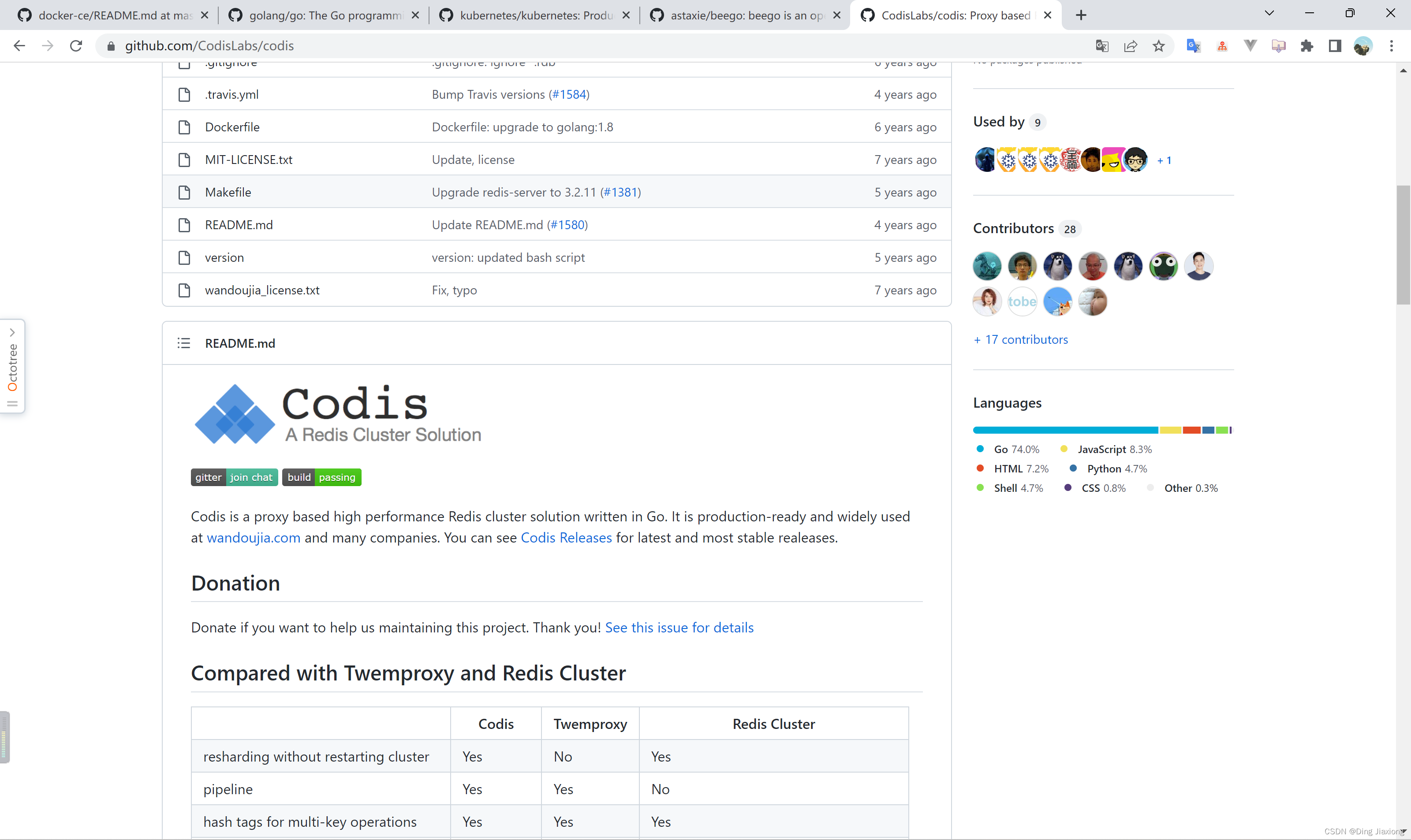Open the version file

point(224,257)
